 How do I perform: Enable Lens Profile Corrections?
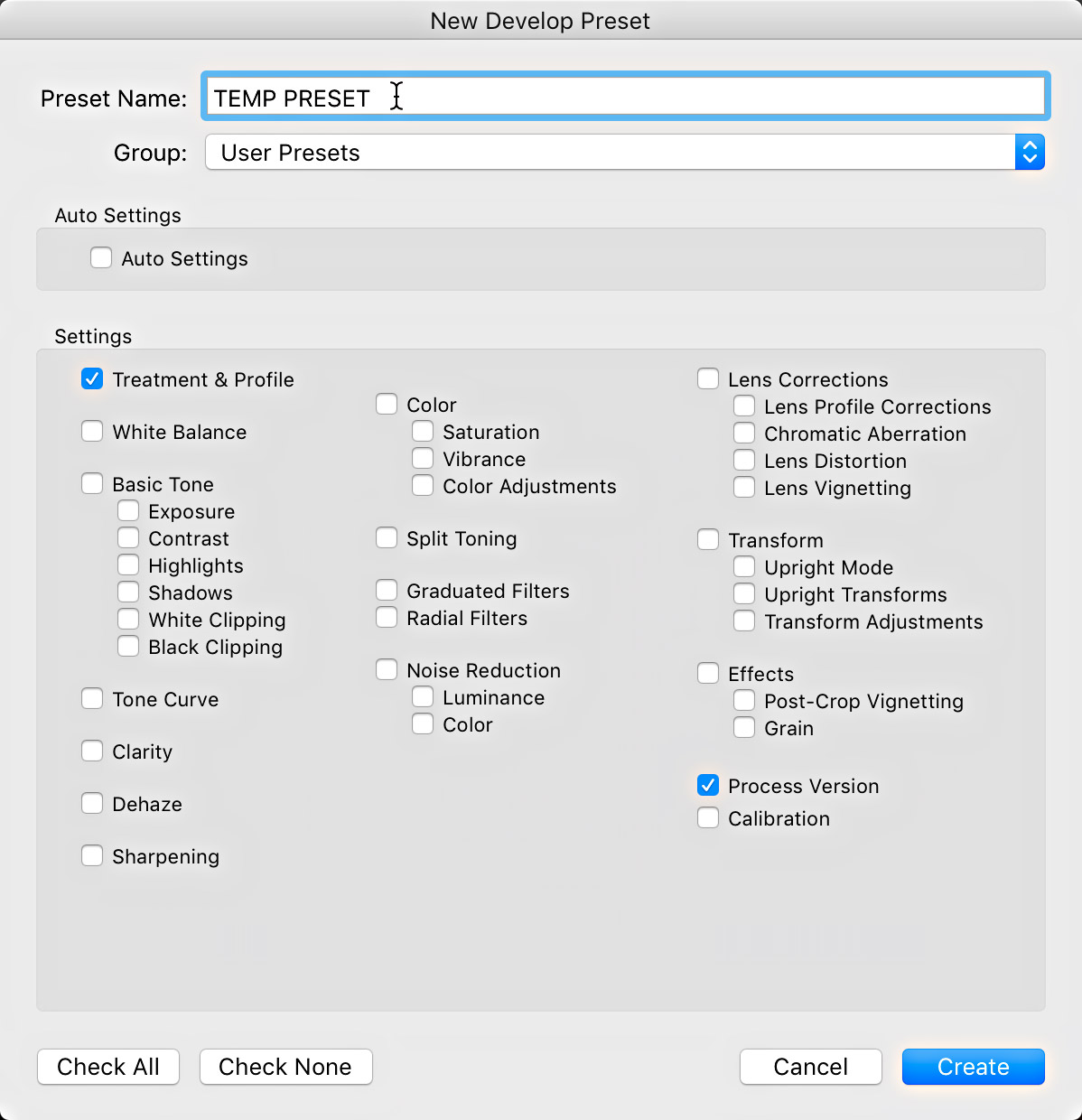pos(744,406)
